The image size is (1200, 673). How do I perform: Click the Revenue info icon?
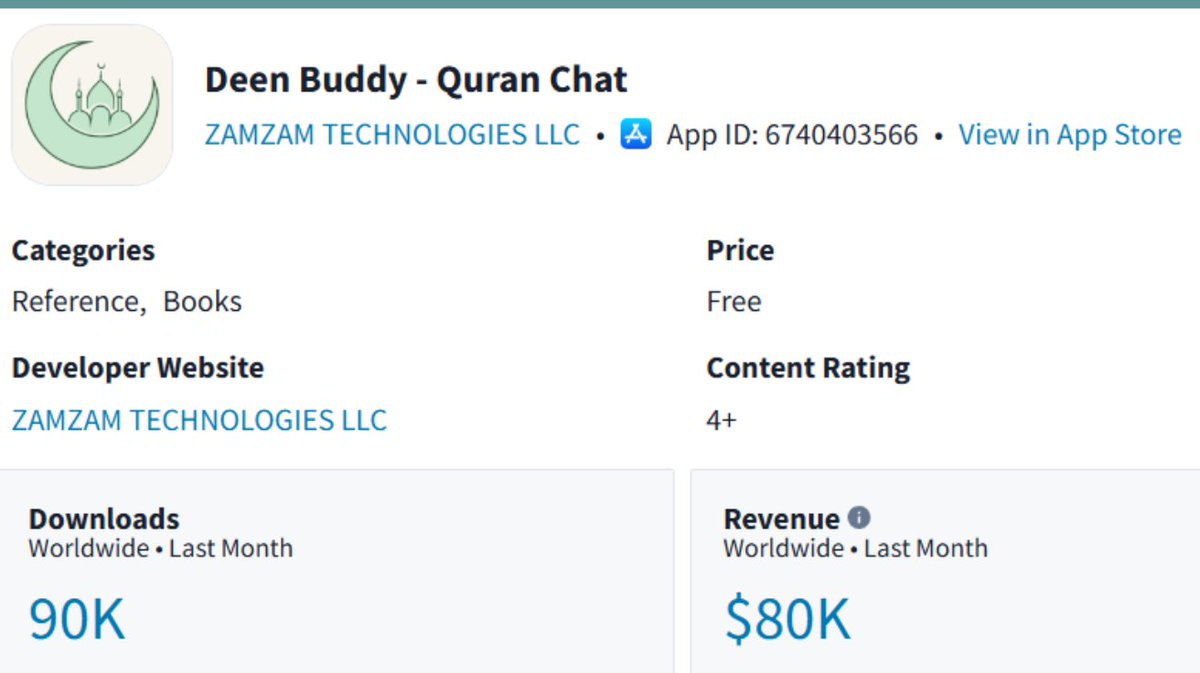click(859, 517)
